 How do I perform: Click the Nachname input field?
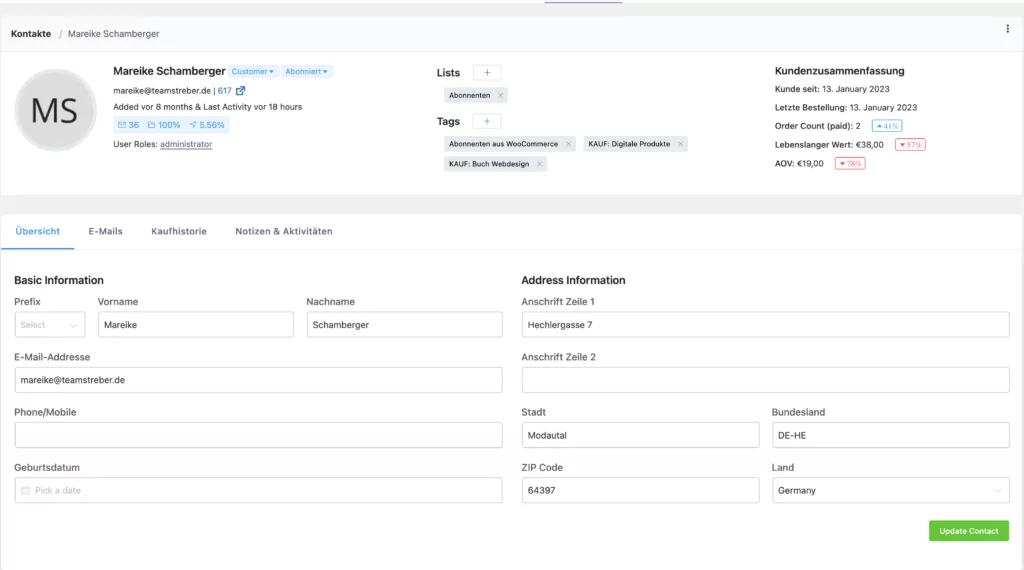pos(404,325)
